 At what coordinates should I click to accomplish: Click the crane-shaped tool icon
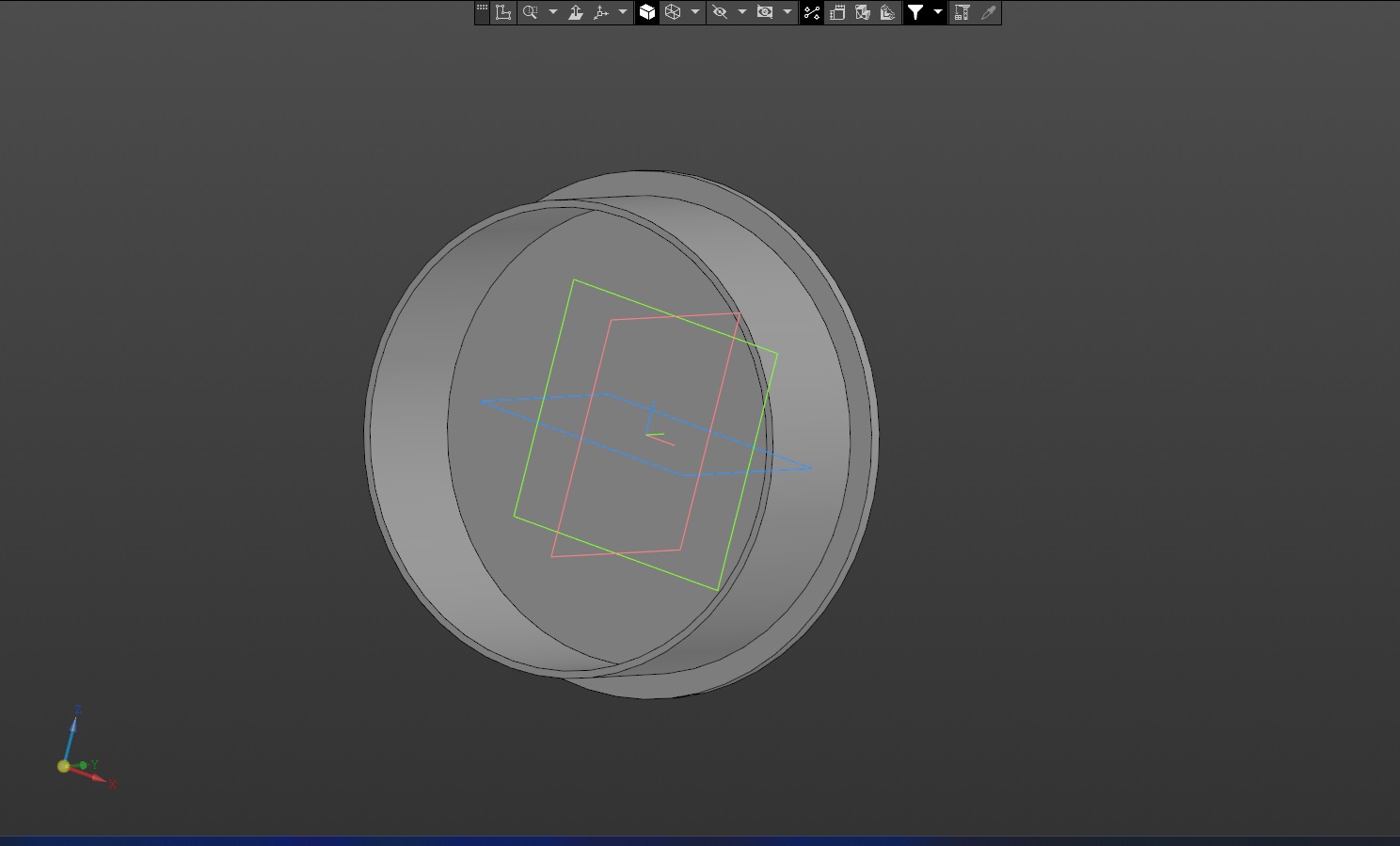pos(962,12)
